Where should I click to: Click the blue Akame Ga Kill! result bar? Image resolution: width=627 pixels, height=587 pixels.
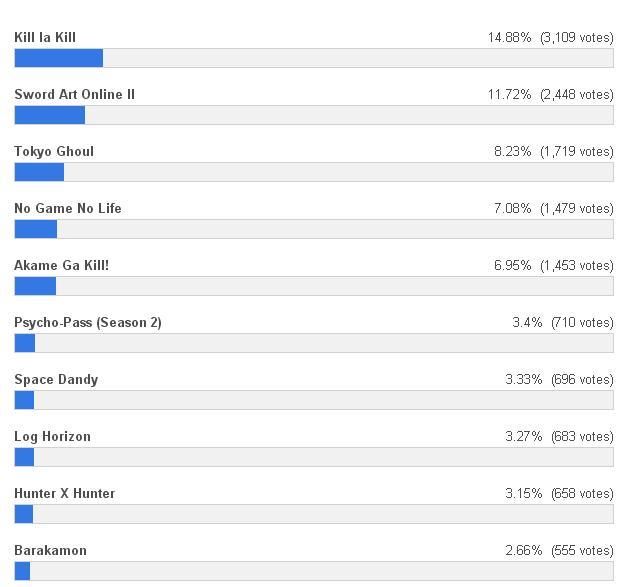pos(35,286)
